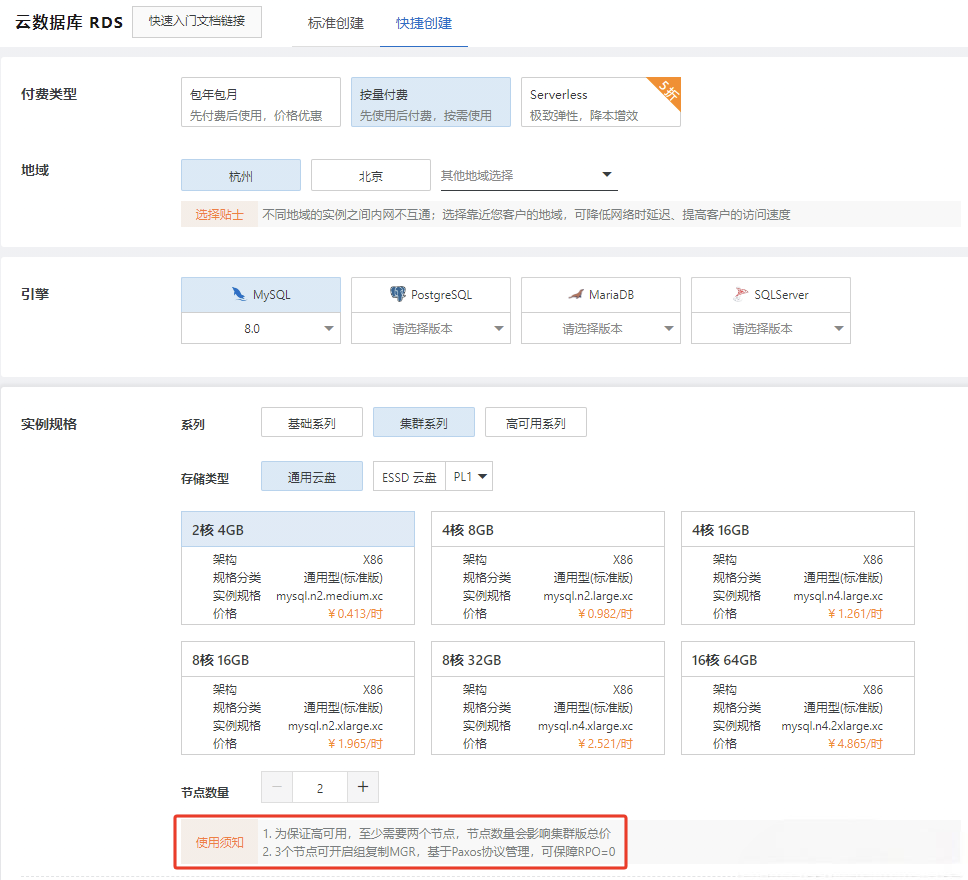968x880 pixels.
Task: Click the 5折 discount badge on Serverless
Action: coord(667,91)
